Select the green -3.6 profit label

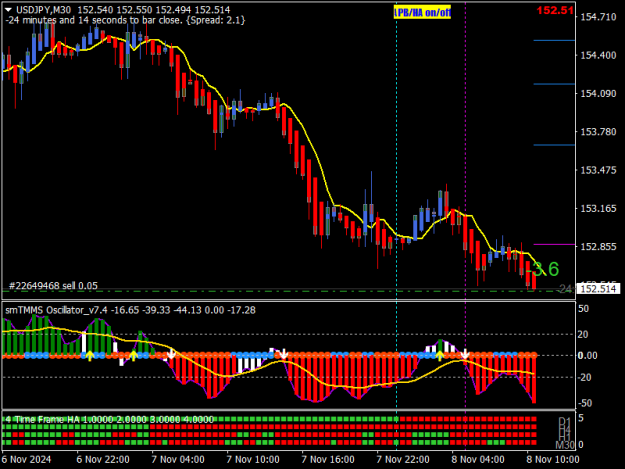pyautogui.click(x=545, y=269)
